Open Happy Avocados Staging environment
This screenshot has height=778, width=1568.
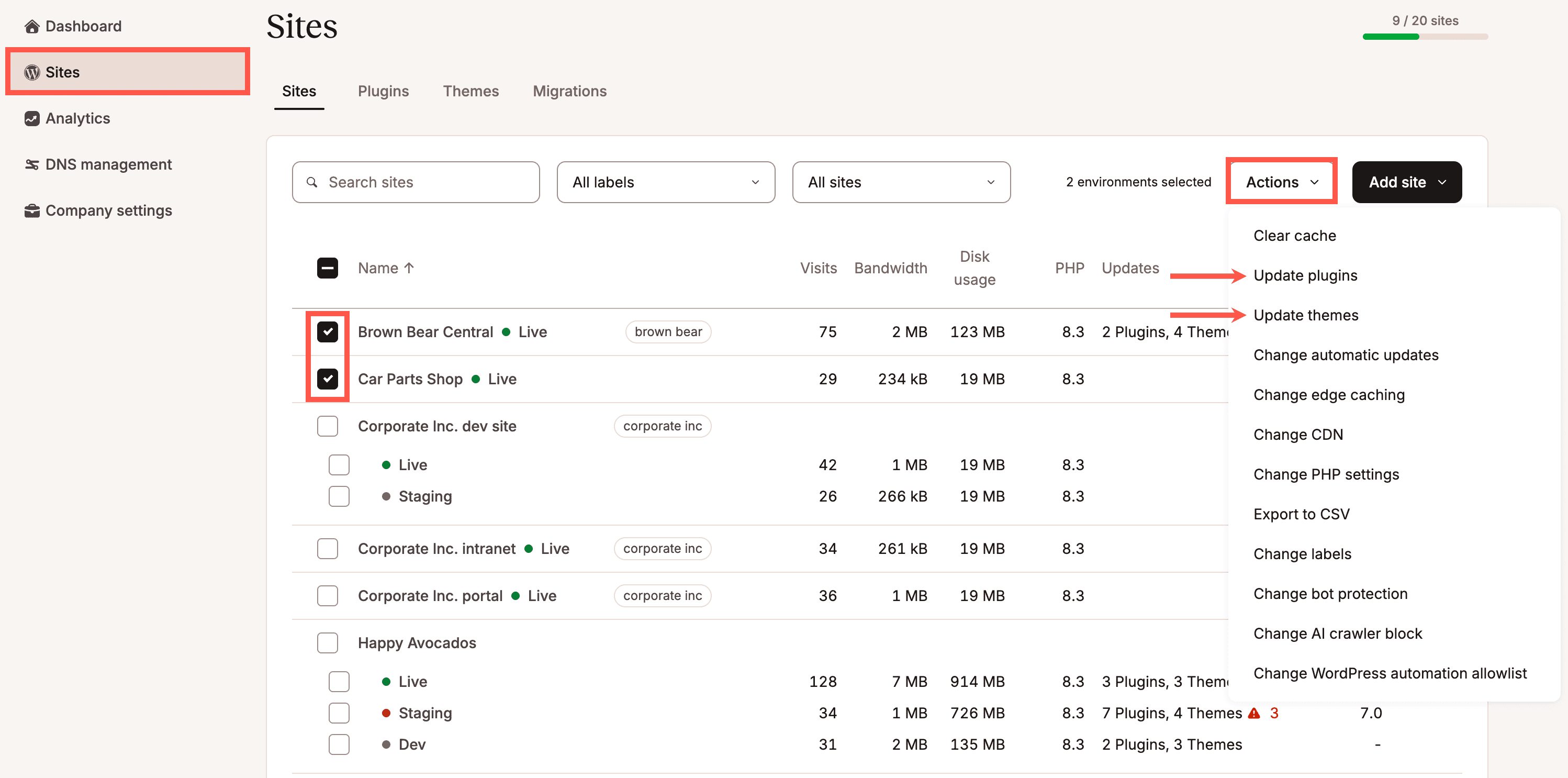[425, 713]
